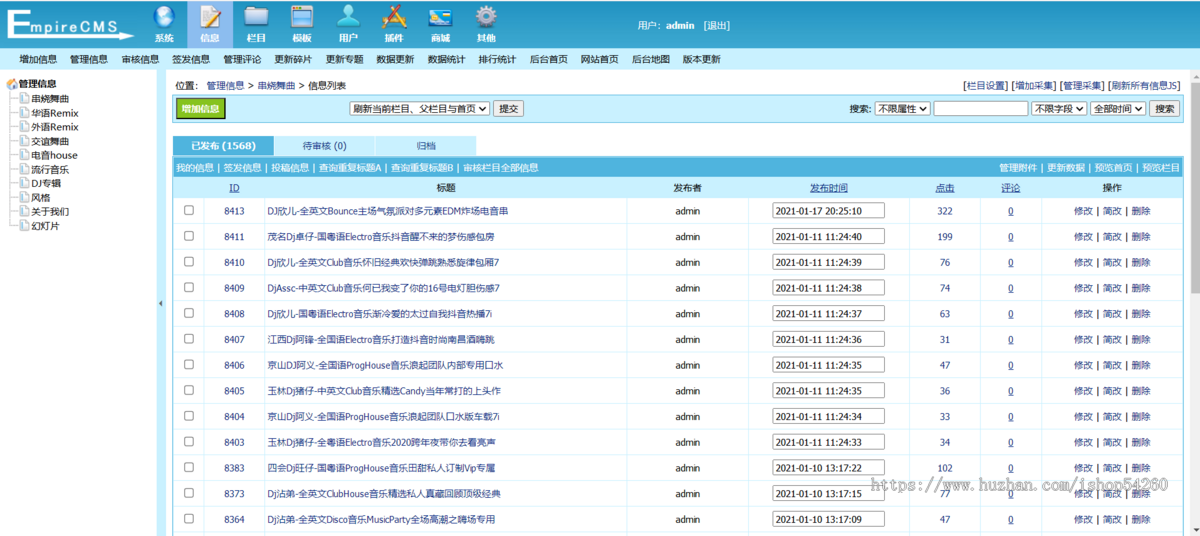This screenshot has height=536, width=1200.
Task: Click the page icon beside 华语Remix
Action: [x=24, y=113]
